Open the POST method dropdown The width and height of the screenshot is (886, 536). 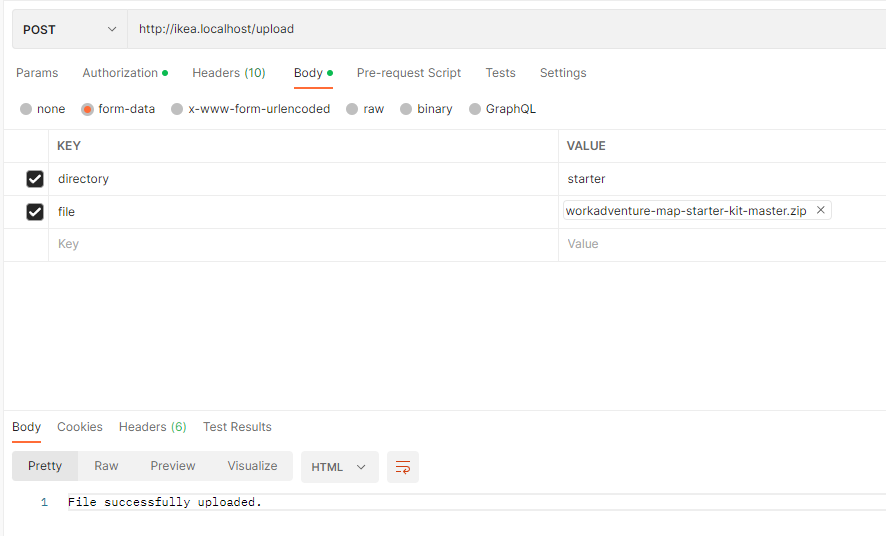(x=70, y=29)
